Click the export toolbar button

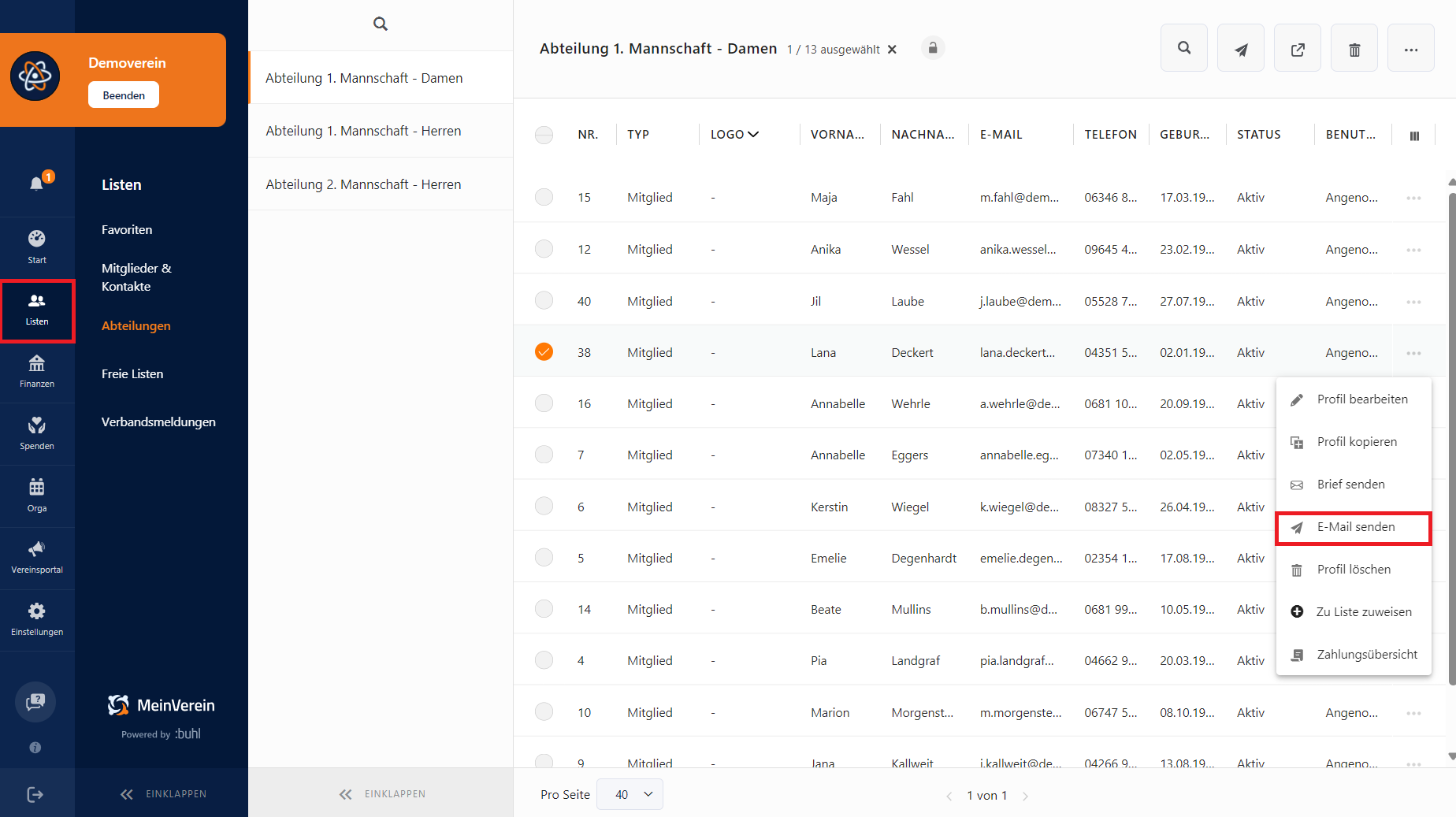[x=1298, y=48]
